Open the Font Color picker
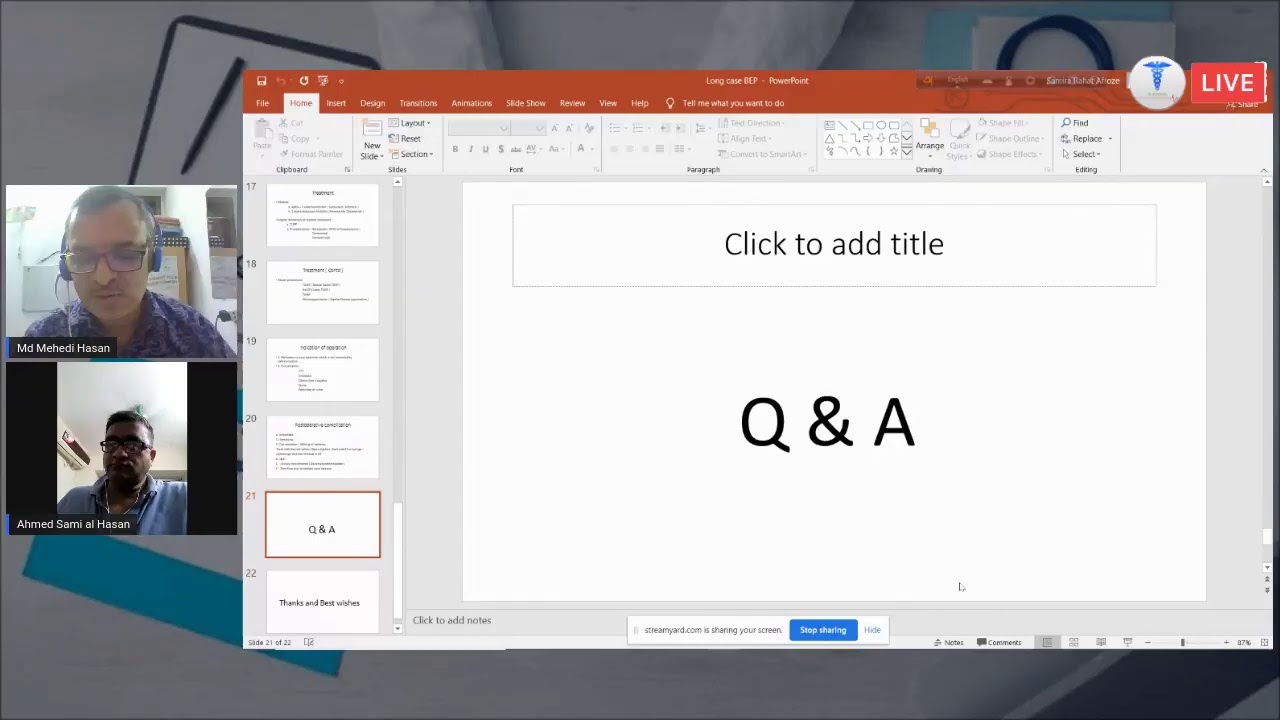 tap(582, 149)
